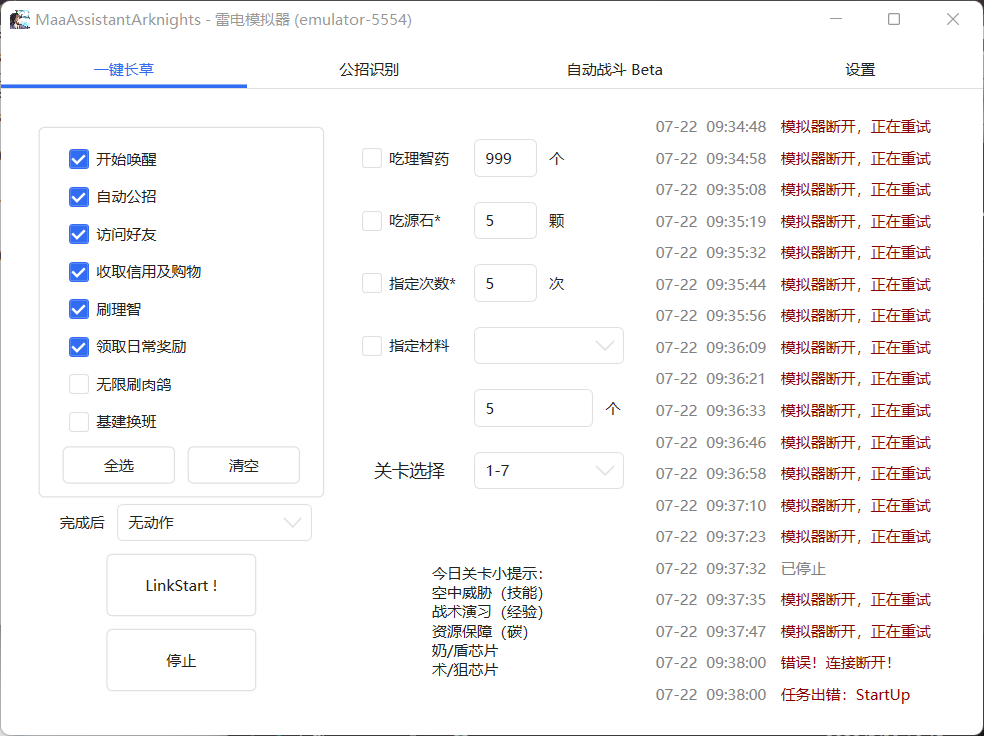Image resolution: width=984 pixels, height=736 pixels.
Task: Minimize the MaaAssistantArknights window
Action: point(836,19)
